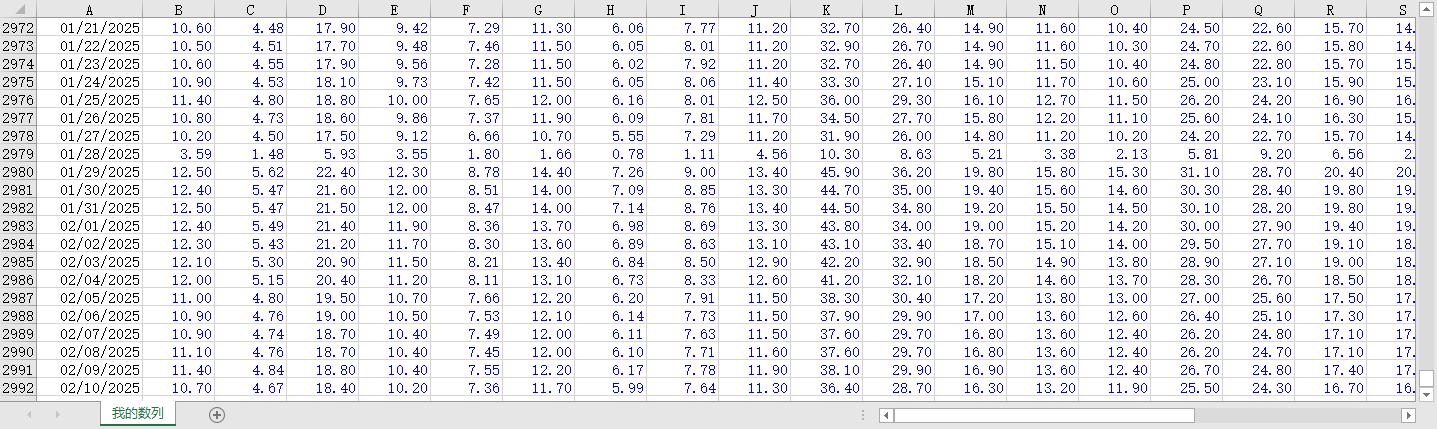Screen dimensions: 1437x429
Task: Select the cell containing 5.99
Action: (610, 388)
